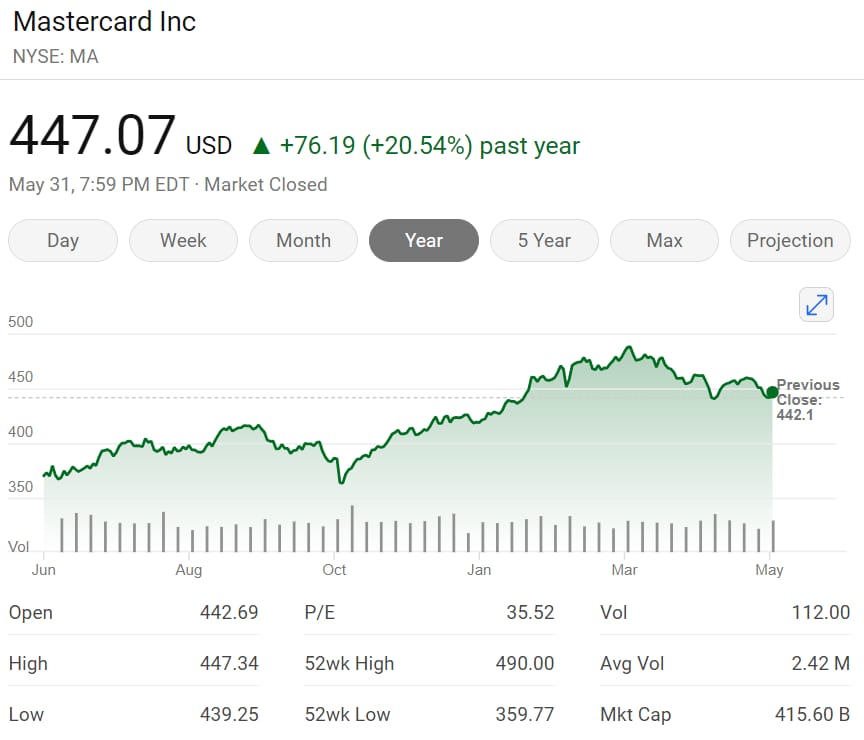Click the 52wk High value 490.00
The width and height of the screenshot is (864, 740).
(525, 663)
